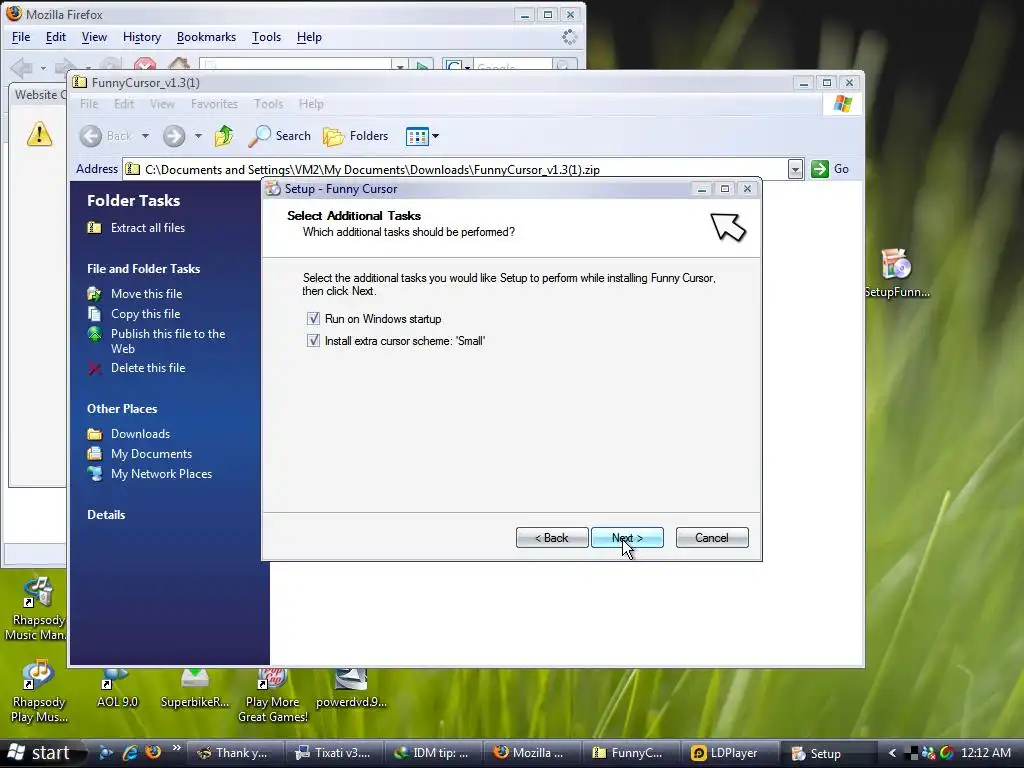
Task: Open the Back history dropdown arrow
Action: [145, 136]
